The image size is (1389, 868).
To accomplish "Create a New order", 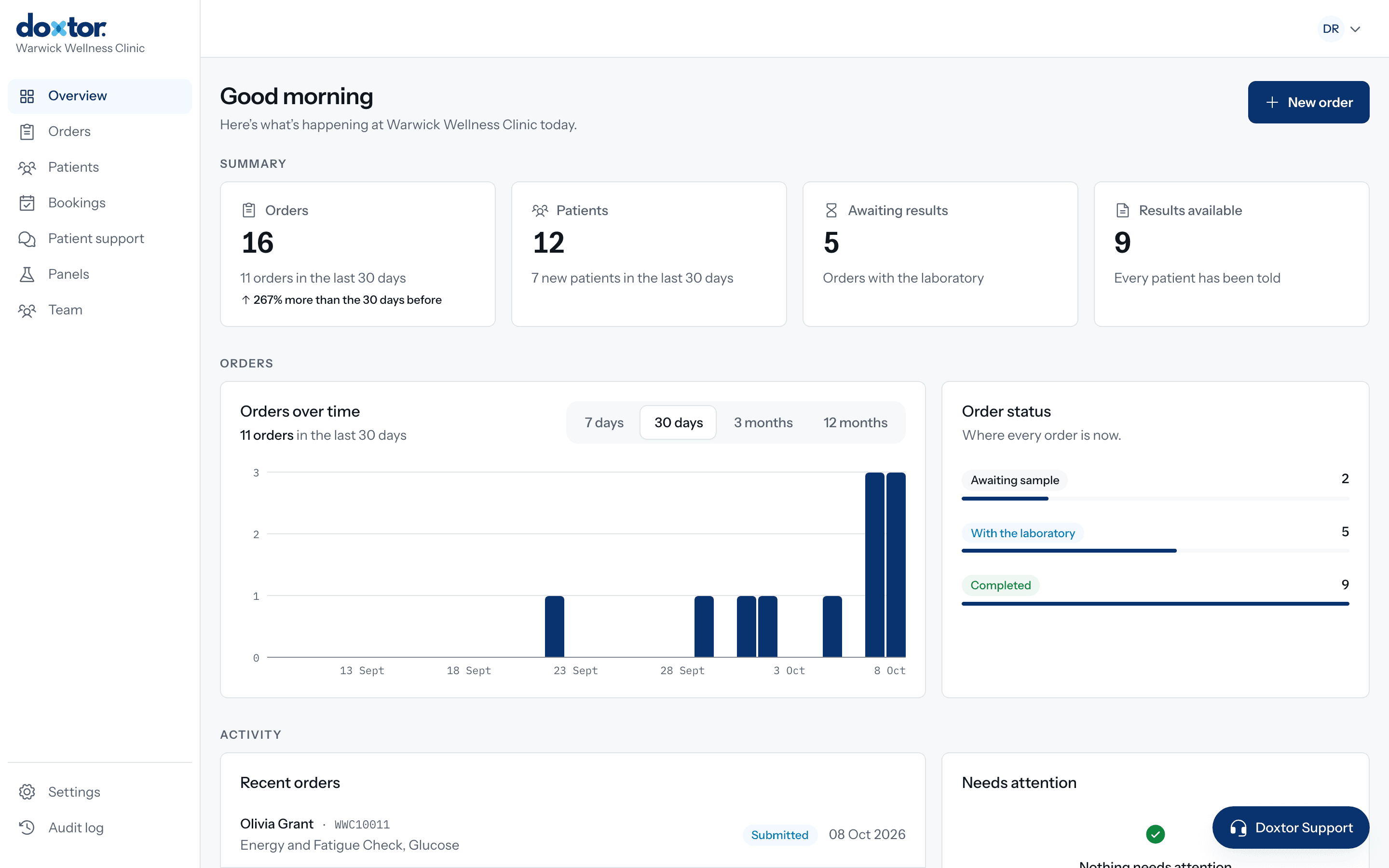I will click(1308, 102).
